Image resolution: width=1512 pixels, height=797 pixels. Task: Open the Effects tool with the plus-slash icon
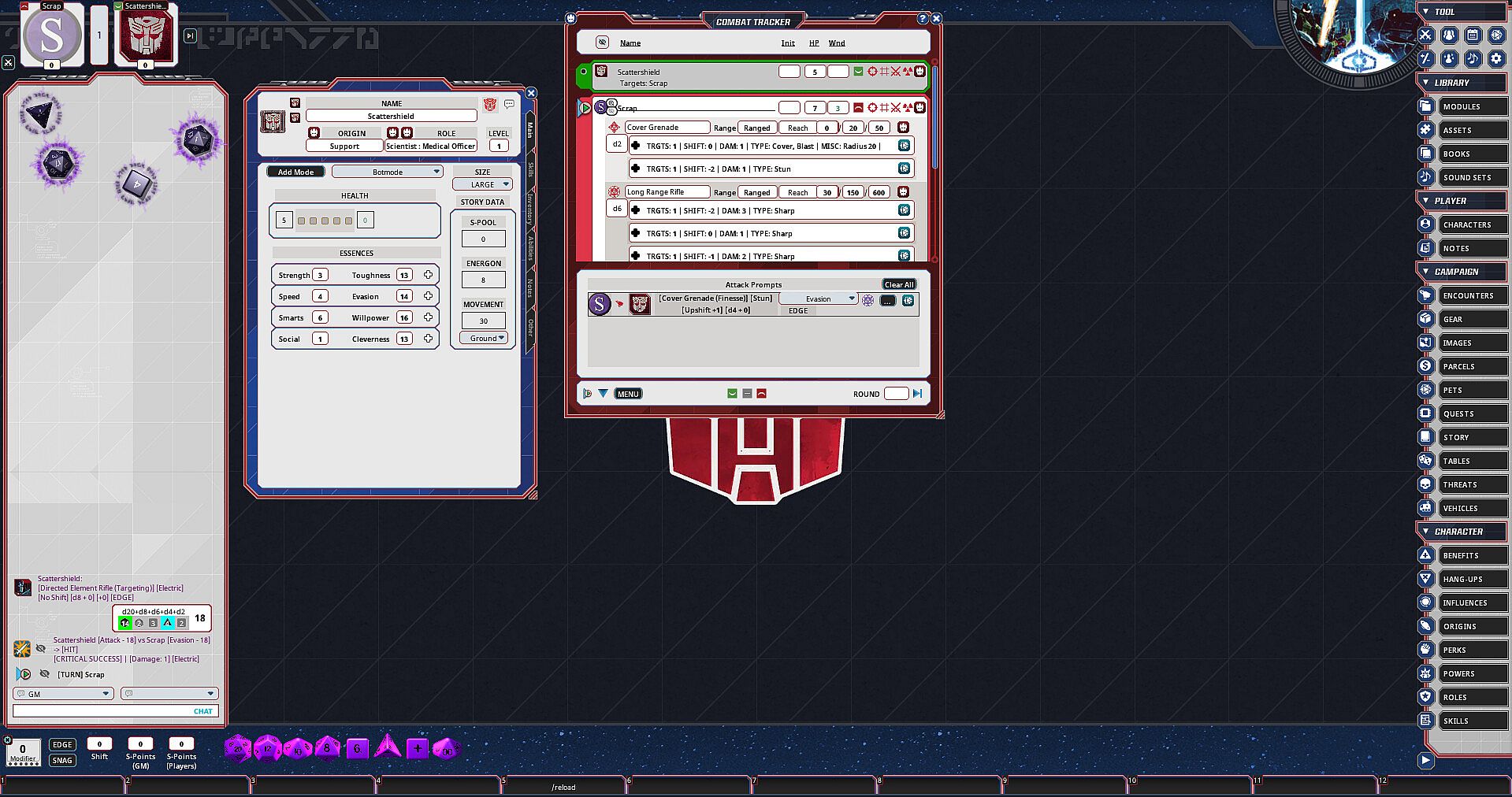(x=1425, y=58)
